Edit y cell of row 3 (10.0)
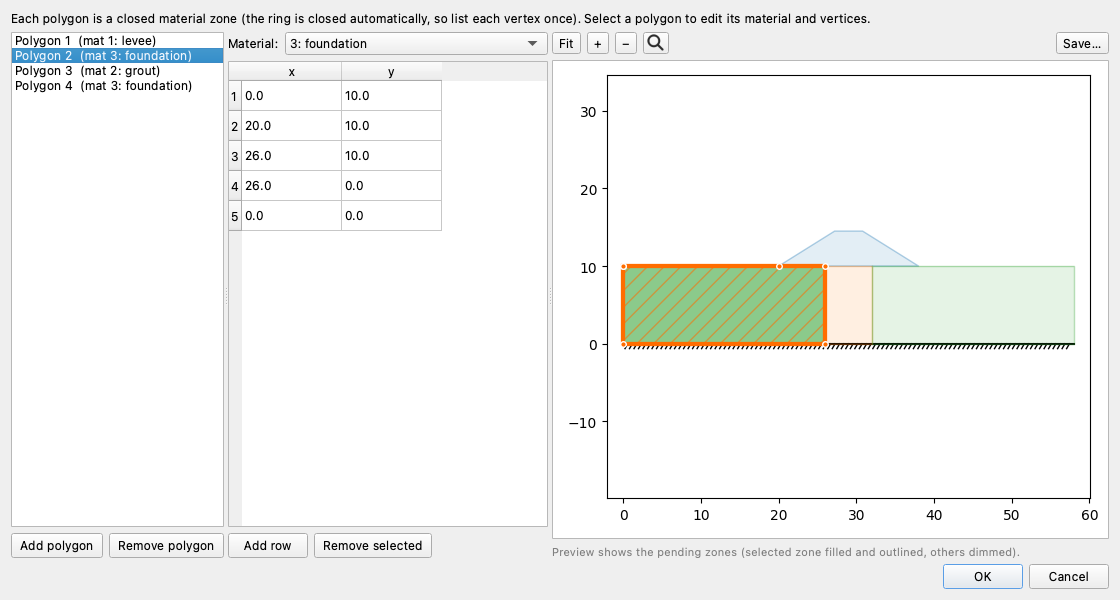The image size is (1120, 600). pyautogui.click(x=391, y=156)
